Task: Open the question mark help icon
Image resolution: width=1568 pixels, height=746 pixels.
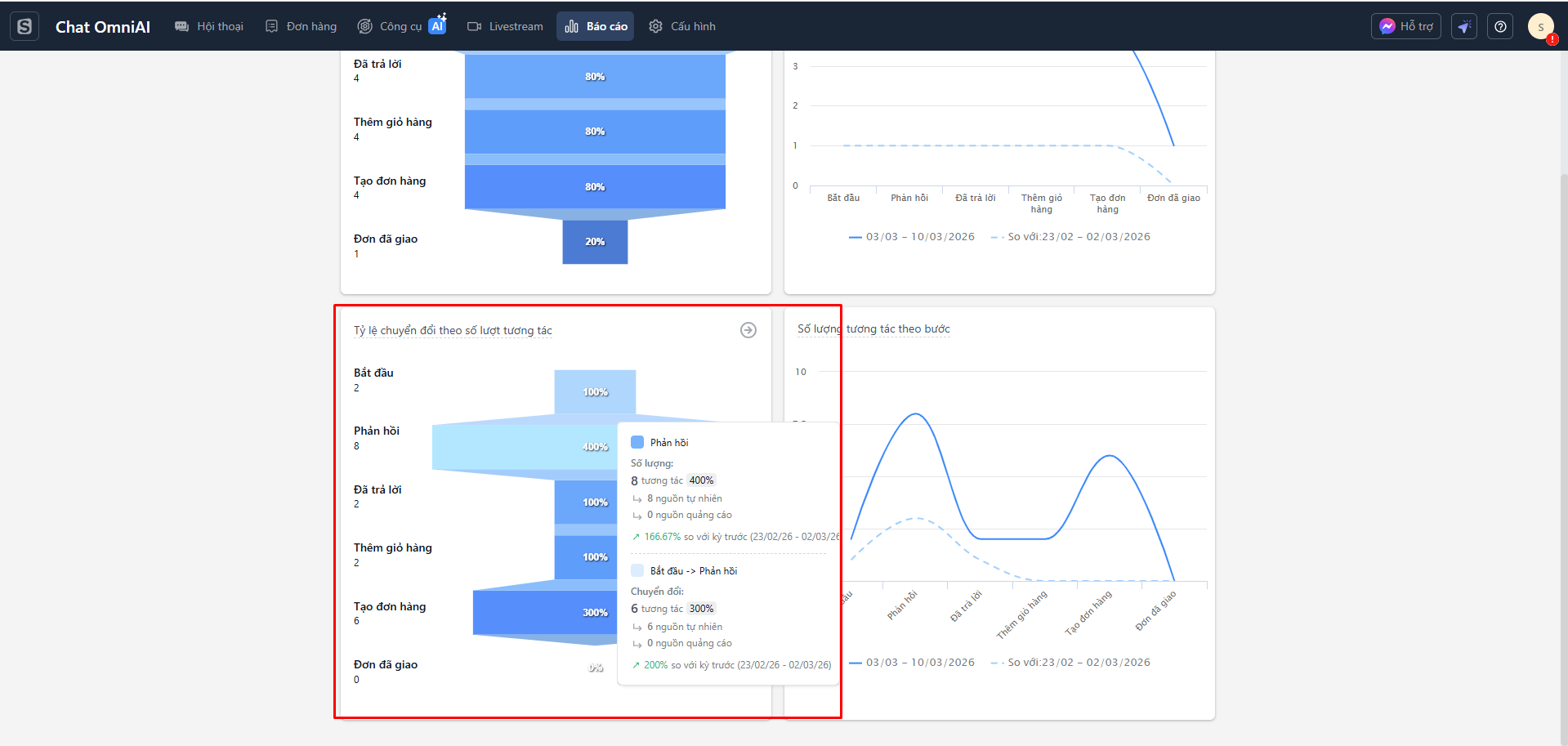Action: click(1500, 26)
